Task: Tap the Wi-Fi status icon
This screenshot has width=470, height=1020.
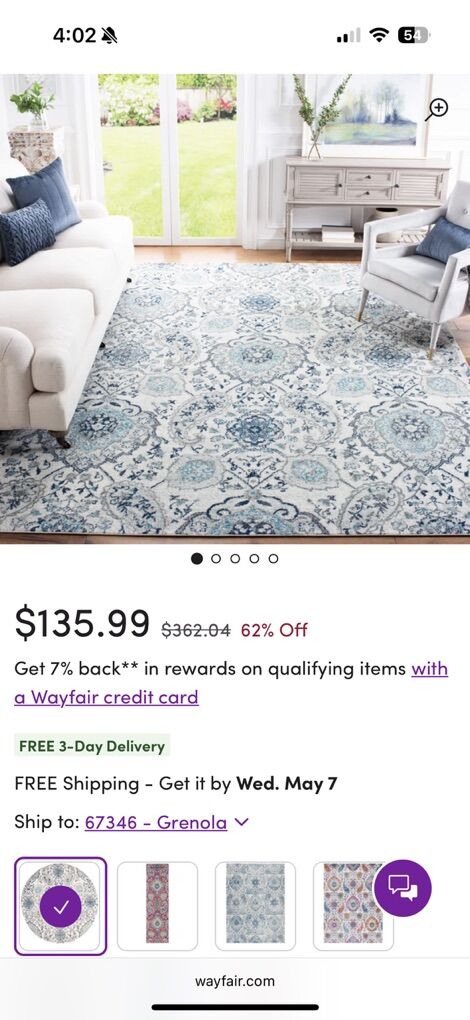Action: pyautogui.click(x=378, y=35)
